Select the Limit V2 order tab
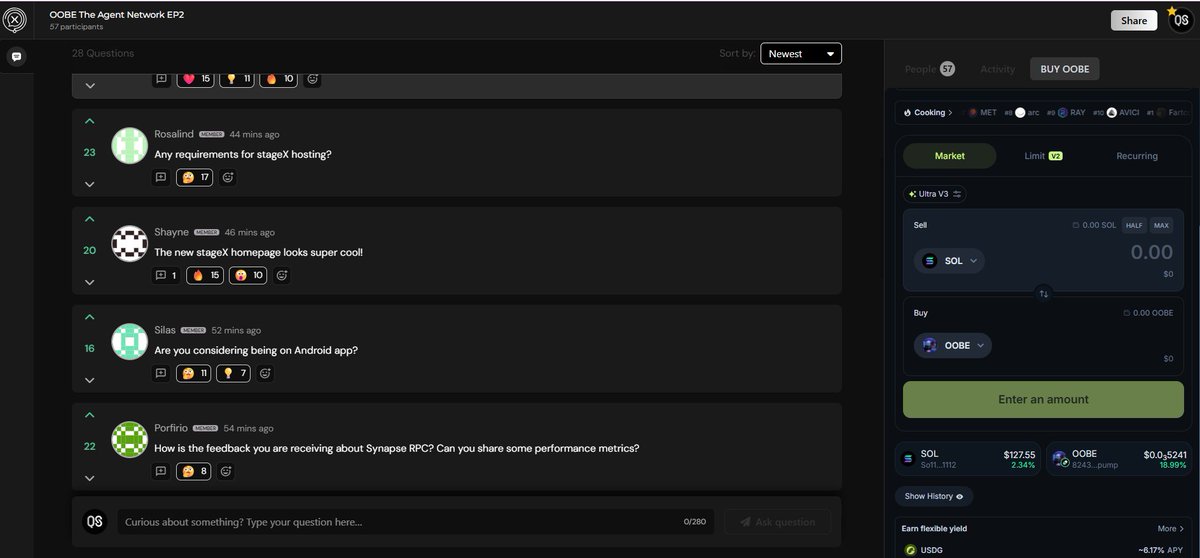The width and height of the screenshot is (1200, 558). pos(1043,156)
